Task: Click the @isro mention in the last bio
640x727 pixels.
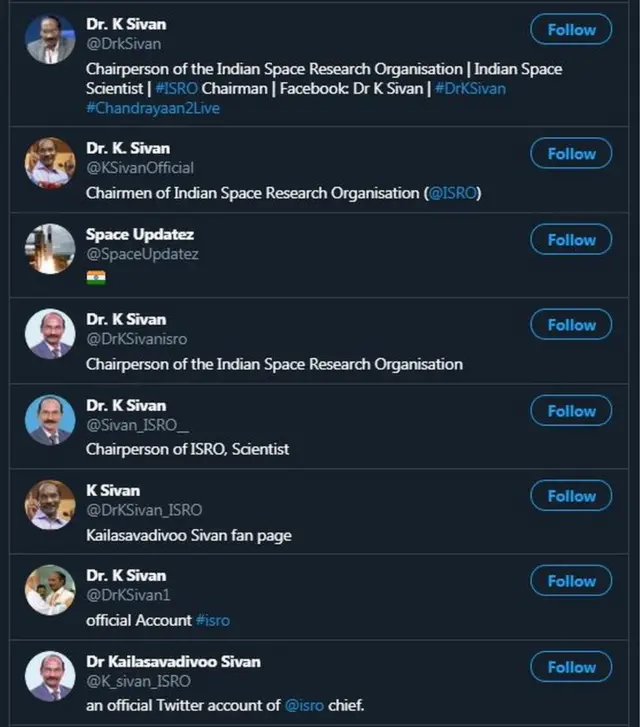Action: pos(305,705)
